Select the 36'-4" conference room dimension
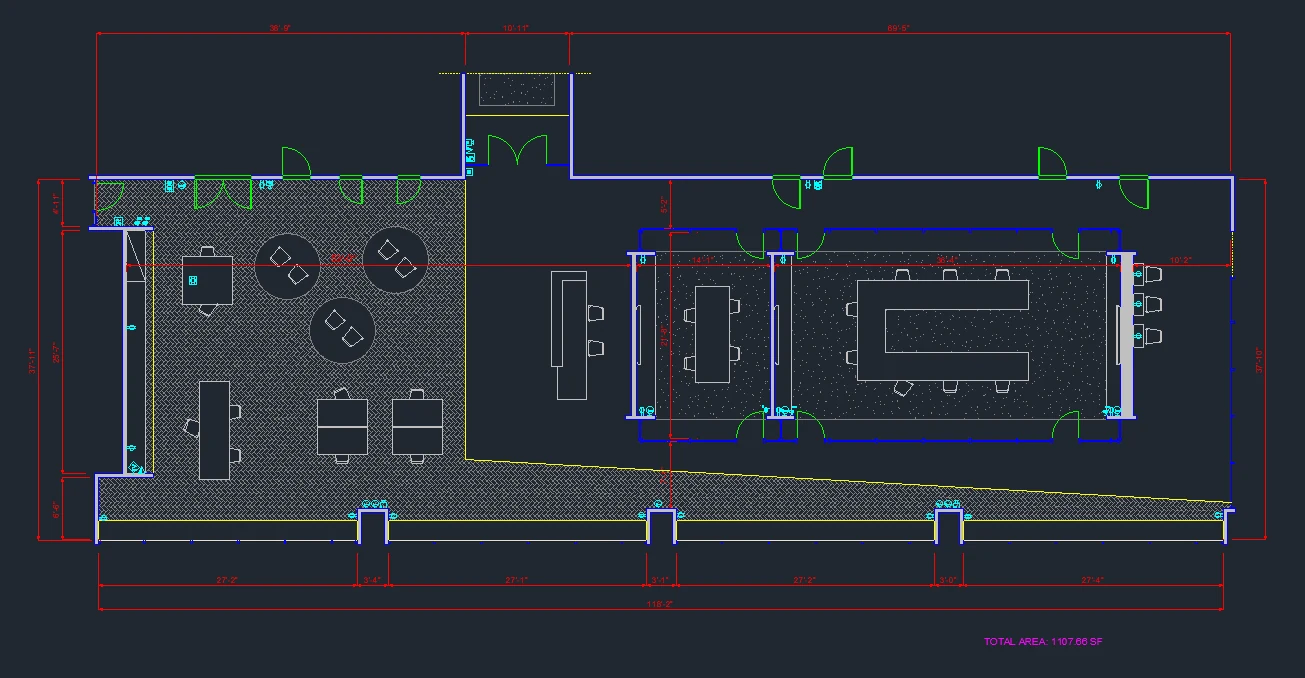 point(947,260)
